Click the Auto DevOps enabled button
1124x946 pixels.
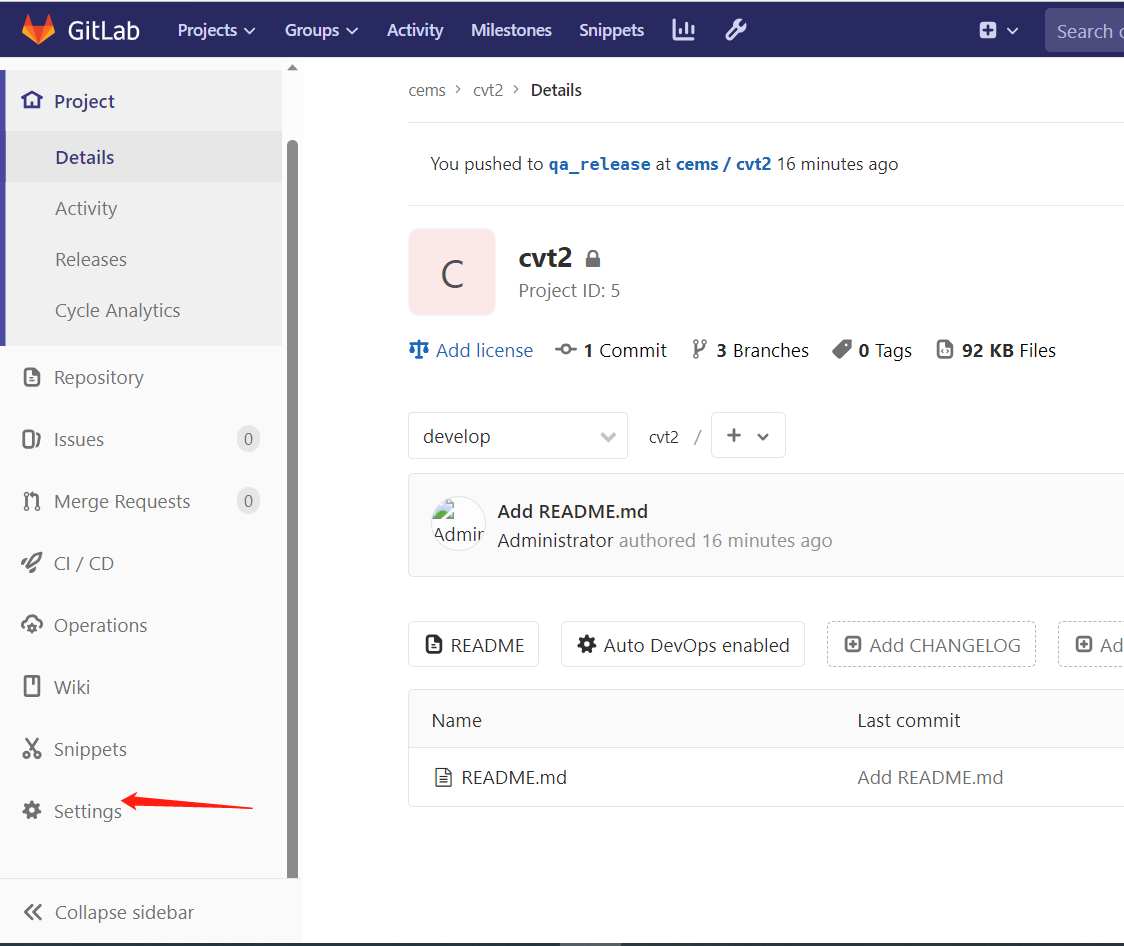682,644
